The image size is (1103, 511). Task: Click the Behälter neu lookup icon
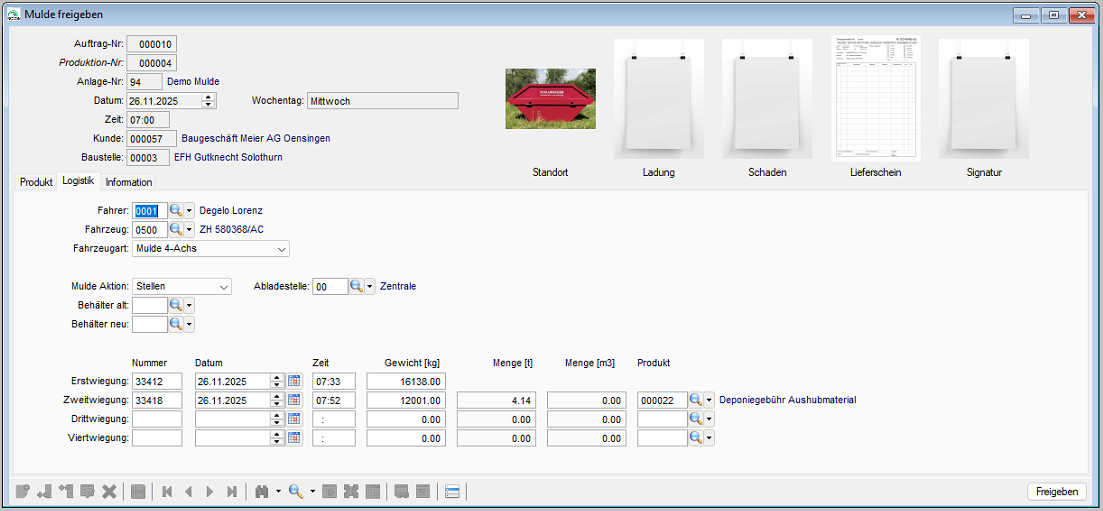[175, 324]
